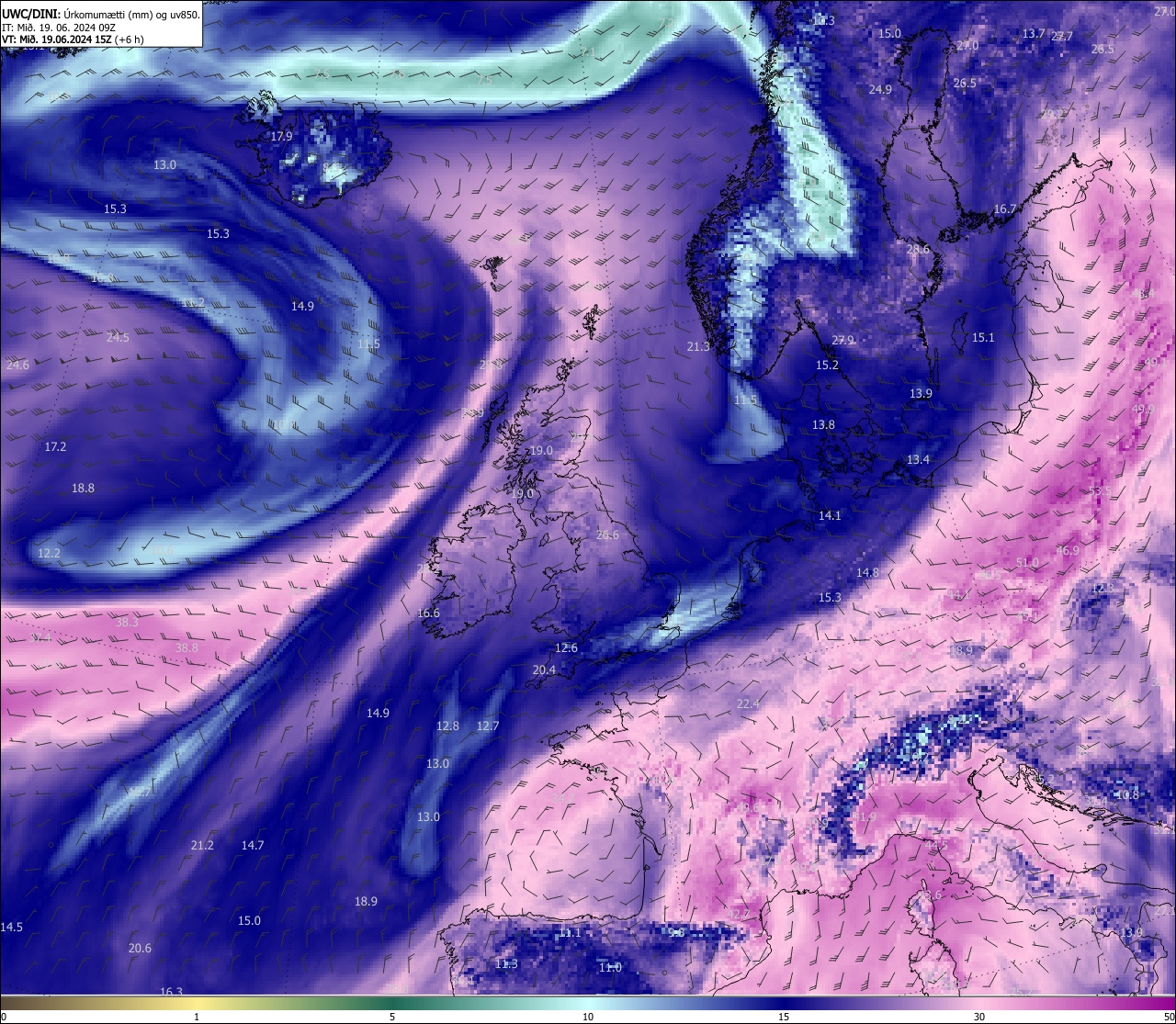The image size is (1176, 1024).
Task: Click the 24.6 value on the map
Action: coord(17,365)
